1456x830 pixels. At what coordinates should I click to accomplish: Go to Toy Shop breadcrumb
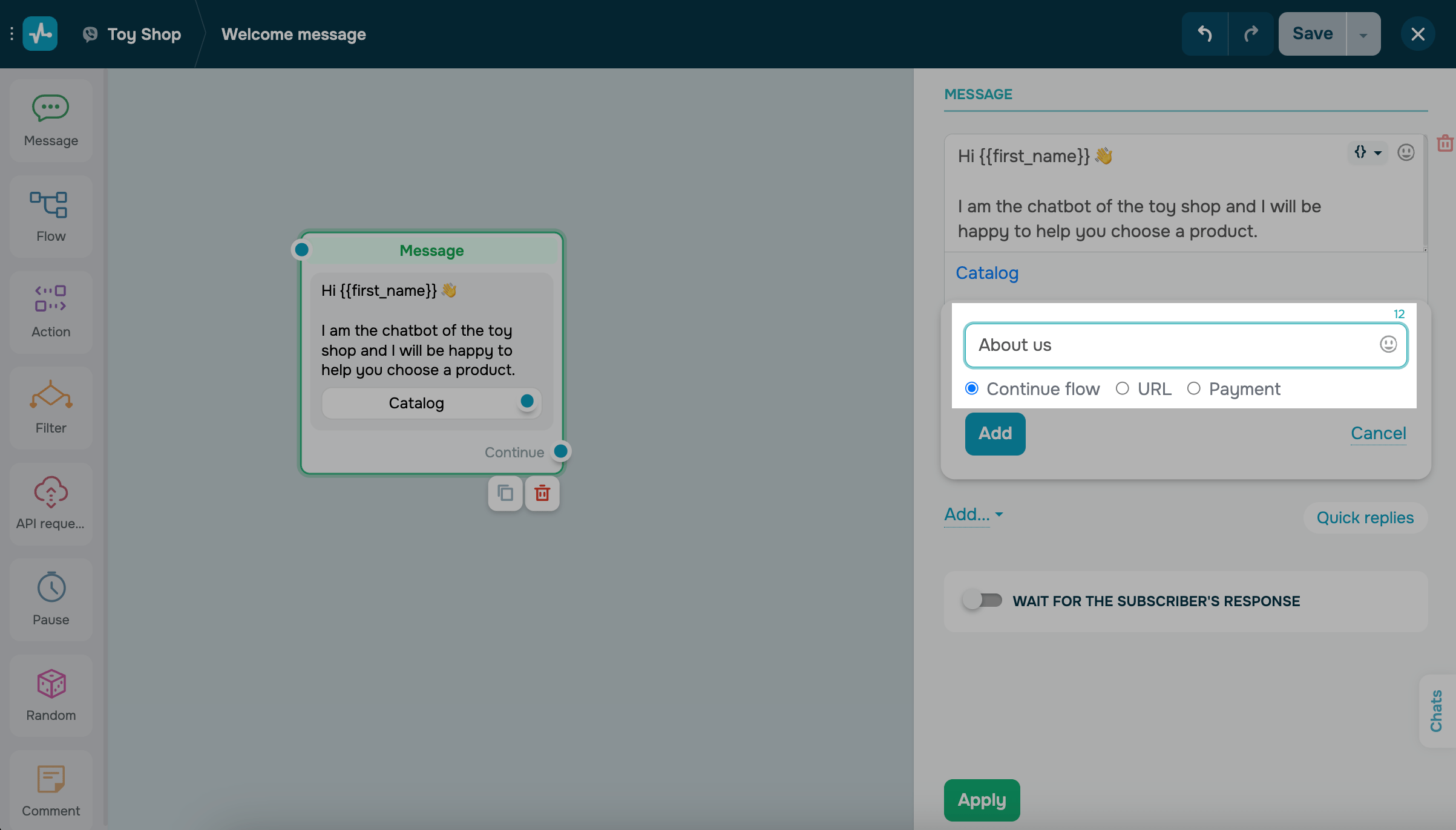(x=143, y=34)
